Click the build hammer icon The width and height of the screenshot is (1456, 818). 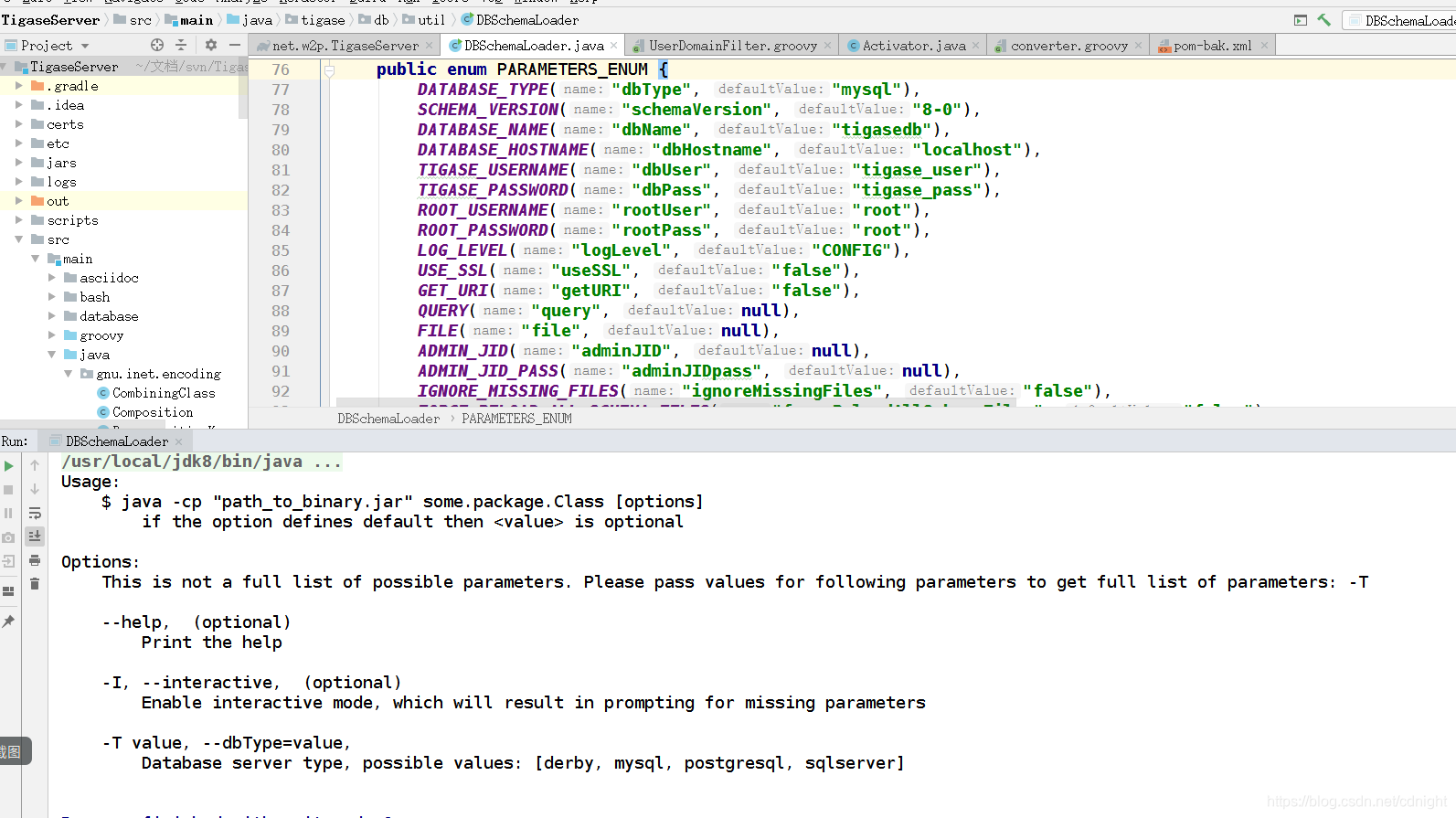point(1323,19)
